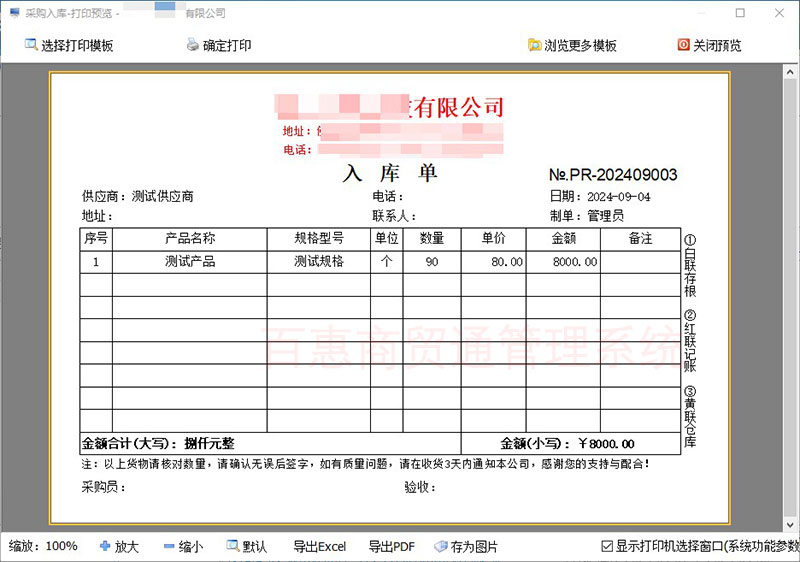Zoom in with the 放大 plus icon
The image size is (800, 562).
[x=105, y=546]
